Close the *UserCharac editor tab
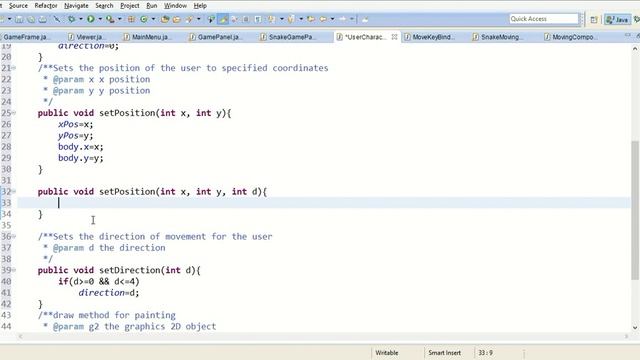Viewport: 640px width, 360px height. 394,37
